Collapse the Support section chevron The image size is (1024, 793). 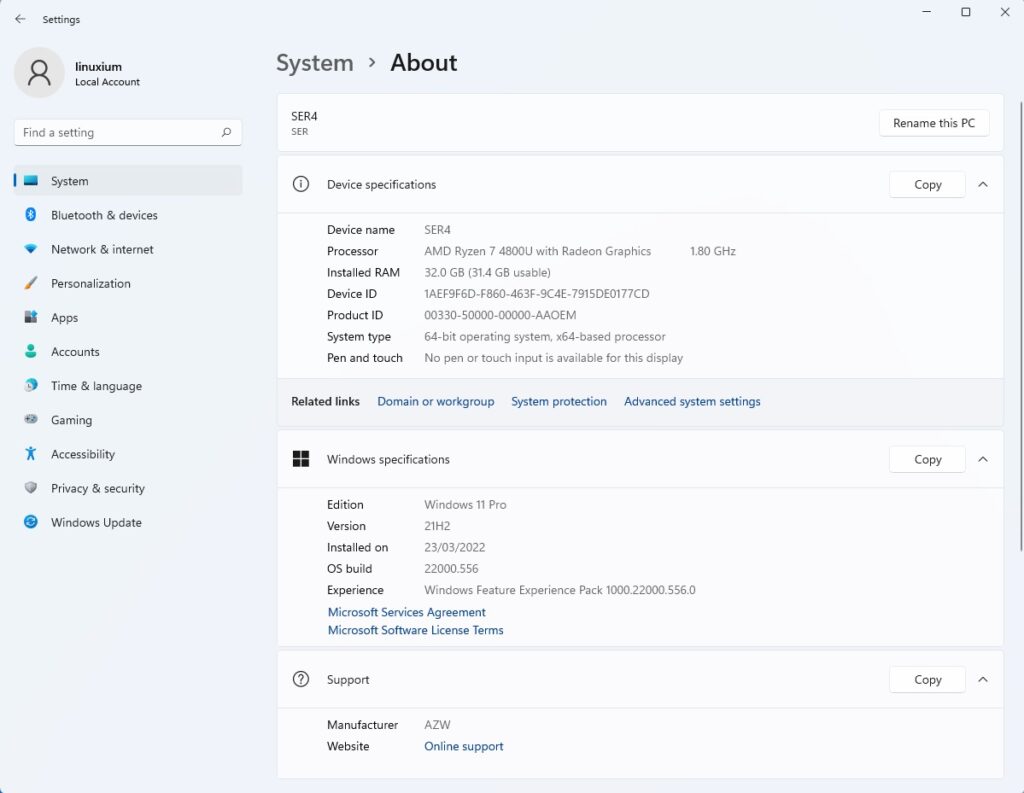[983, 679]
